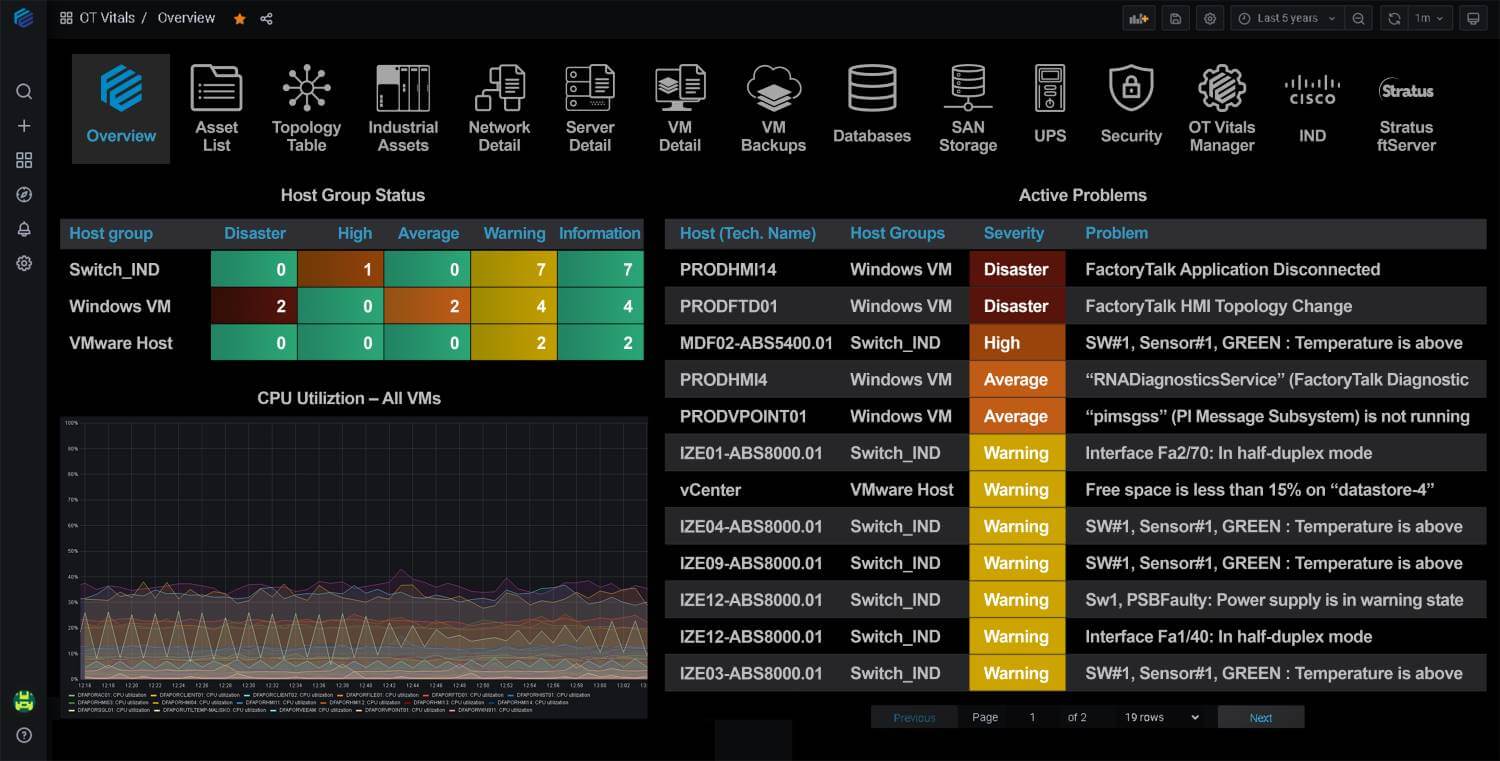Click the High severity badge
This screenshot has width=1500, height=761.
pyautogui.click(x=1017, y=343)
